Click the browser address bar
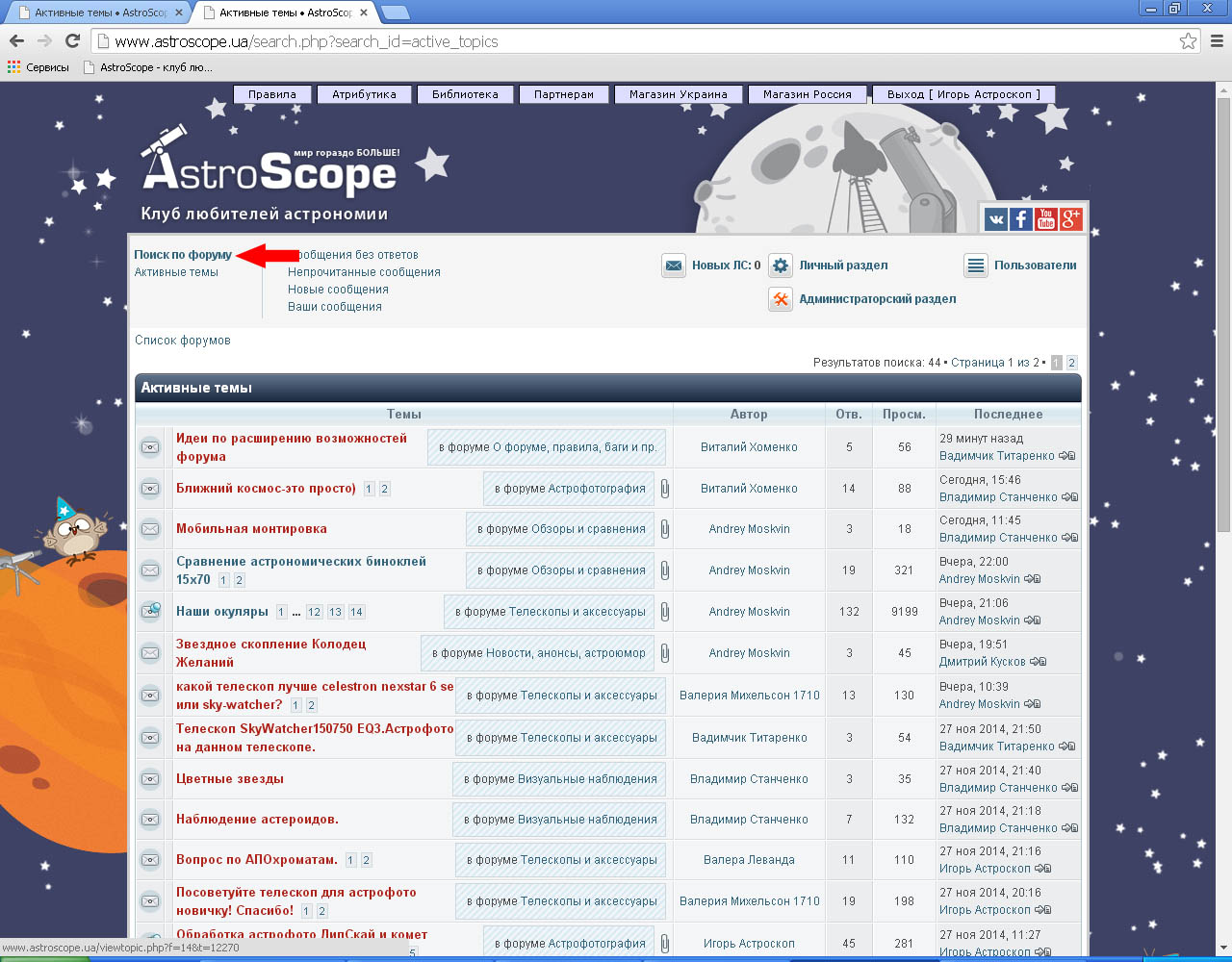This screenshot has height=962, width=1232. point(635,41)
